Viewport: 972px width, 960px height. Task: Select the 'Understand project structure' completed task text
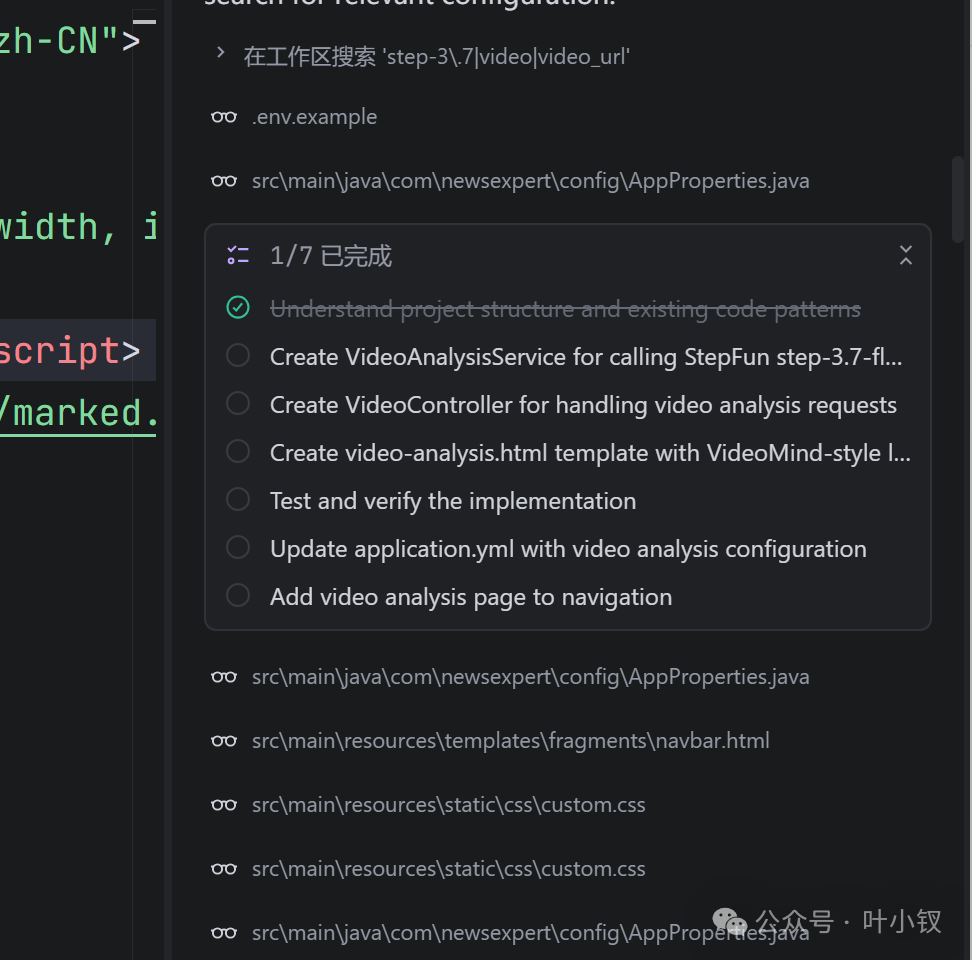(x=565, y=309)
